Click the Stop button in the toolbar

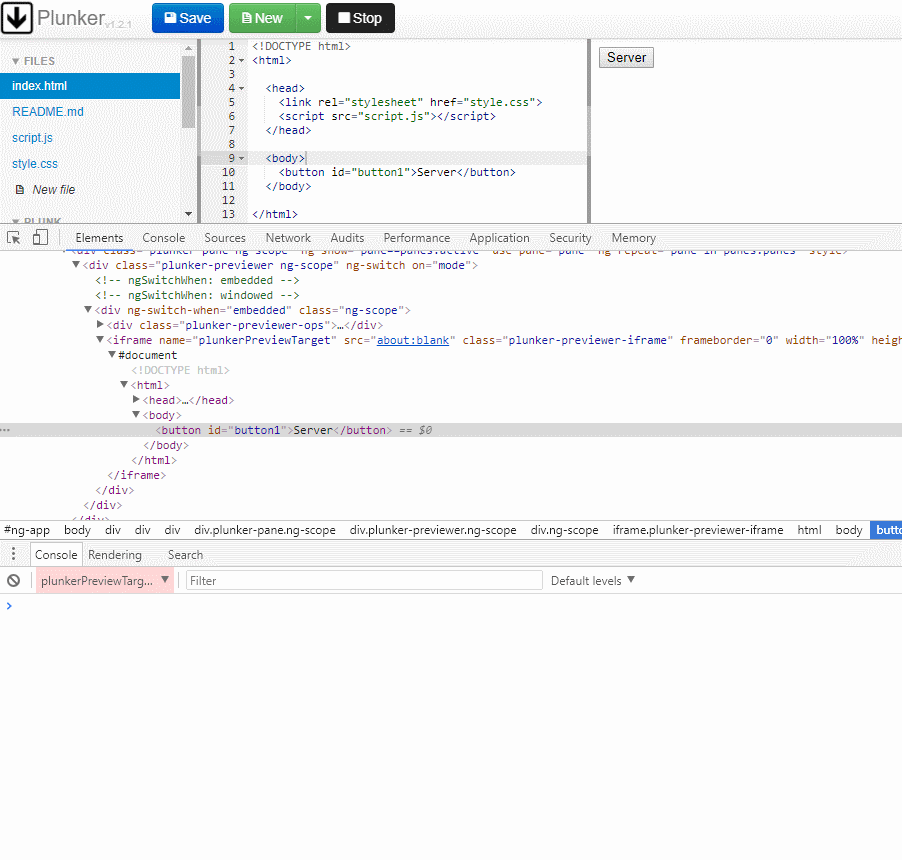coord(359,17)
